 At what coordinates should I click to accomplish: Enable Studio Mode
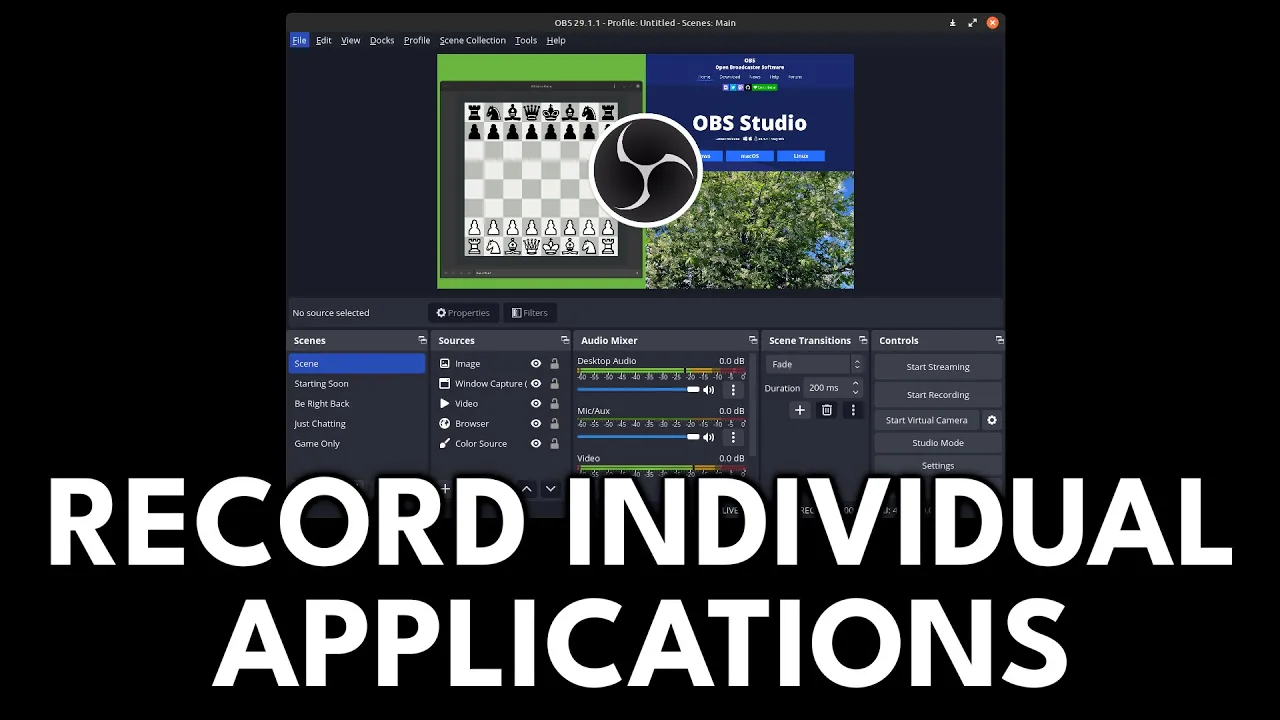point(938,443)
